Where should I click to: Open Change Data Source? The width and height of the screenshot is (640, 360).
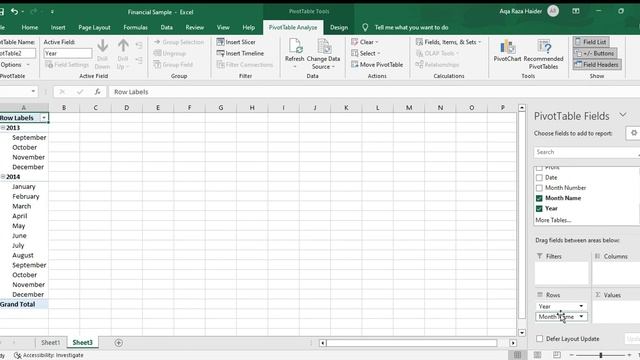(324, 53)
